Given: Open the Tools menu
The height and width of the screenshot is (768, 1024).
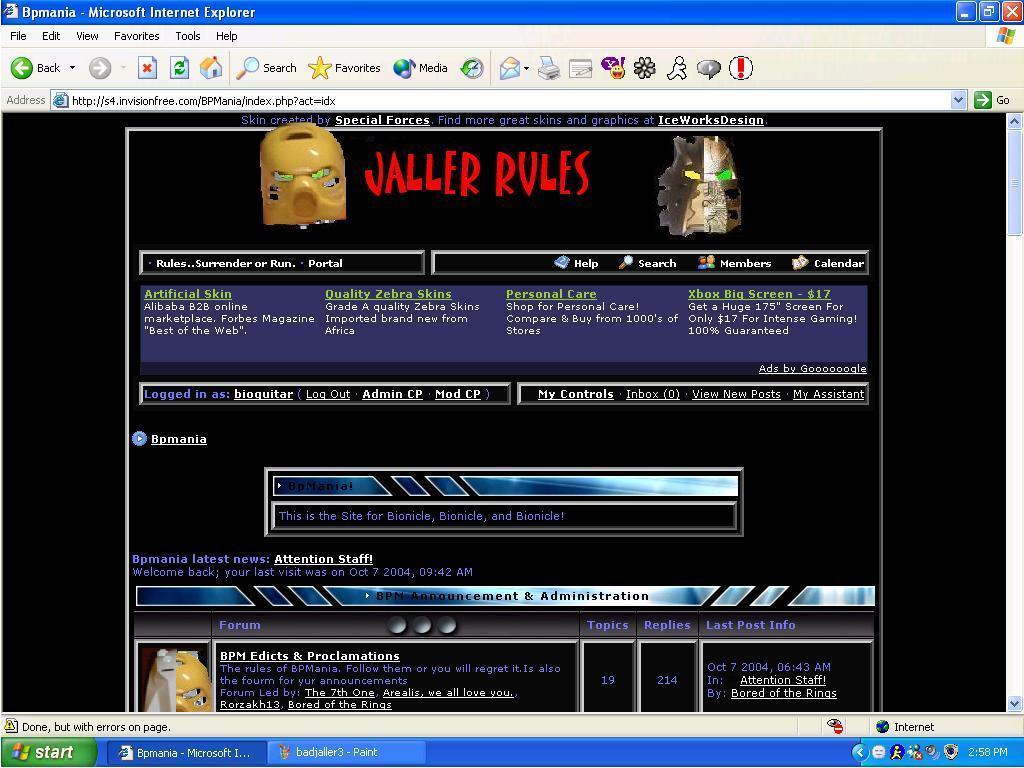Looking at the screenshot, I should tap(187, 36).
